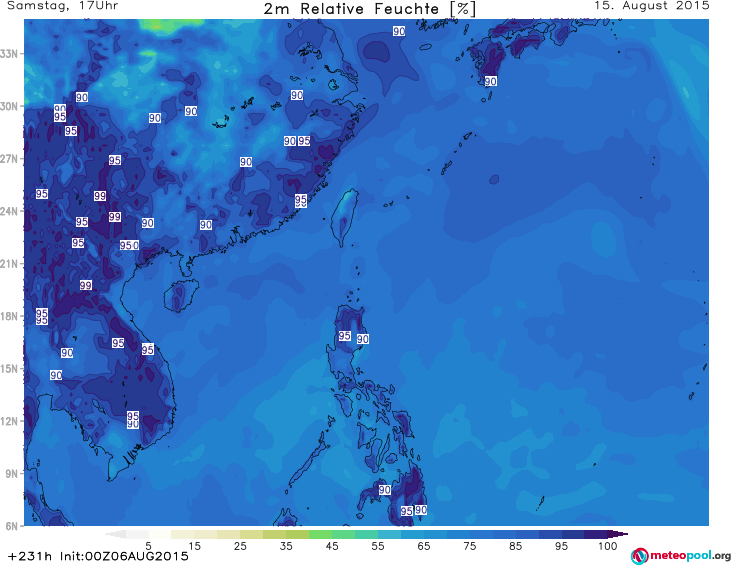Click the colorbar value label 55
This screenshot has width=733, height=566.
[378, 546]
